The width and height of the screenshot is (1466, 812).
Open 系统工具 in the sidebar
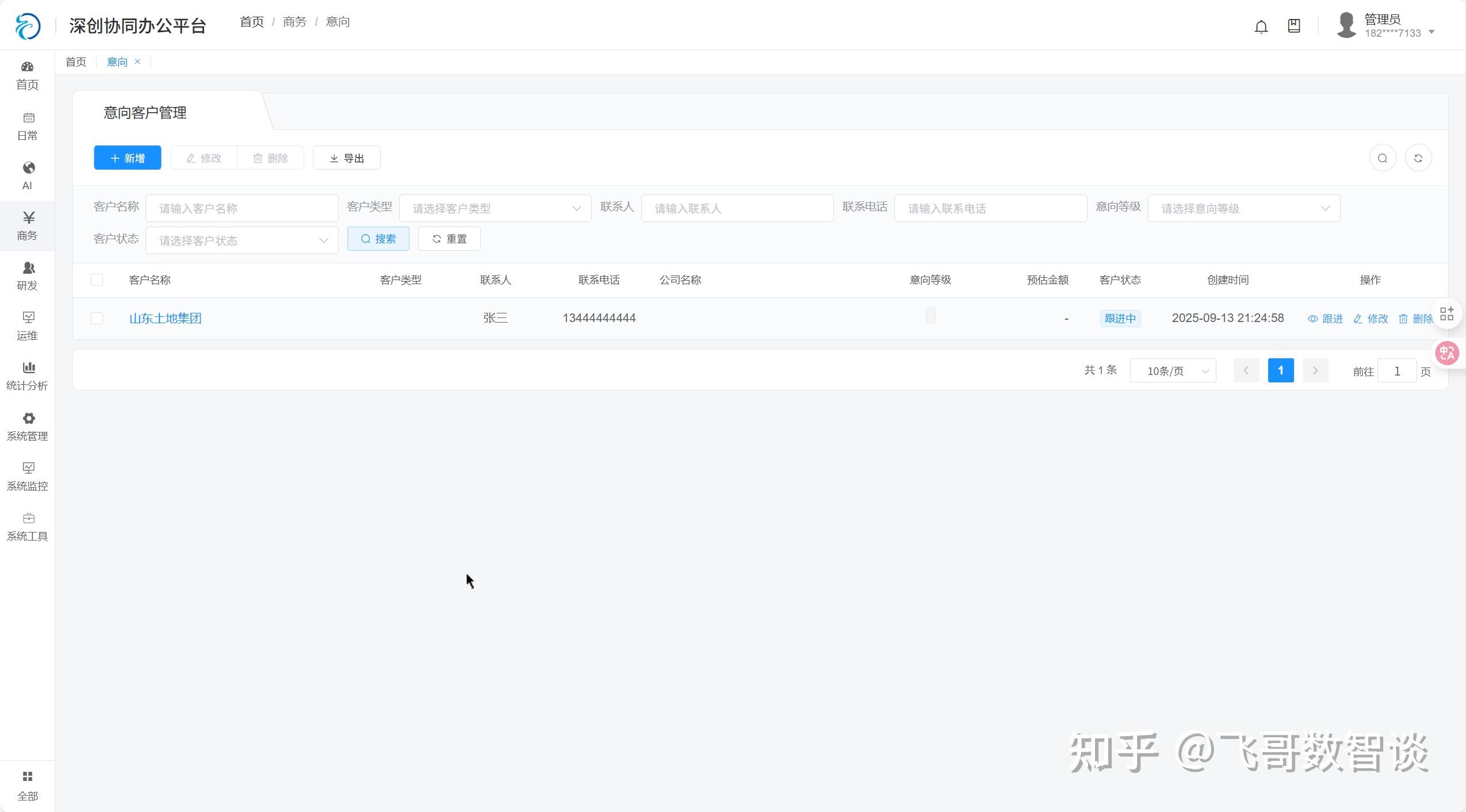point(27,527)
